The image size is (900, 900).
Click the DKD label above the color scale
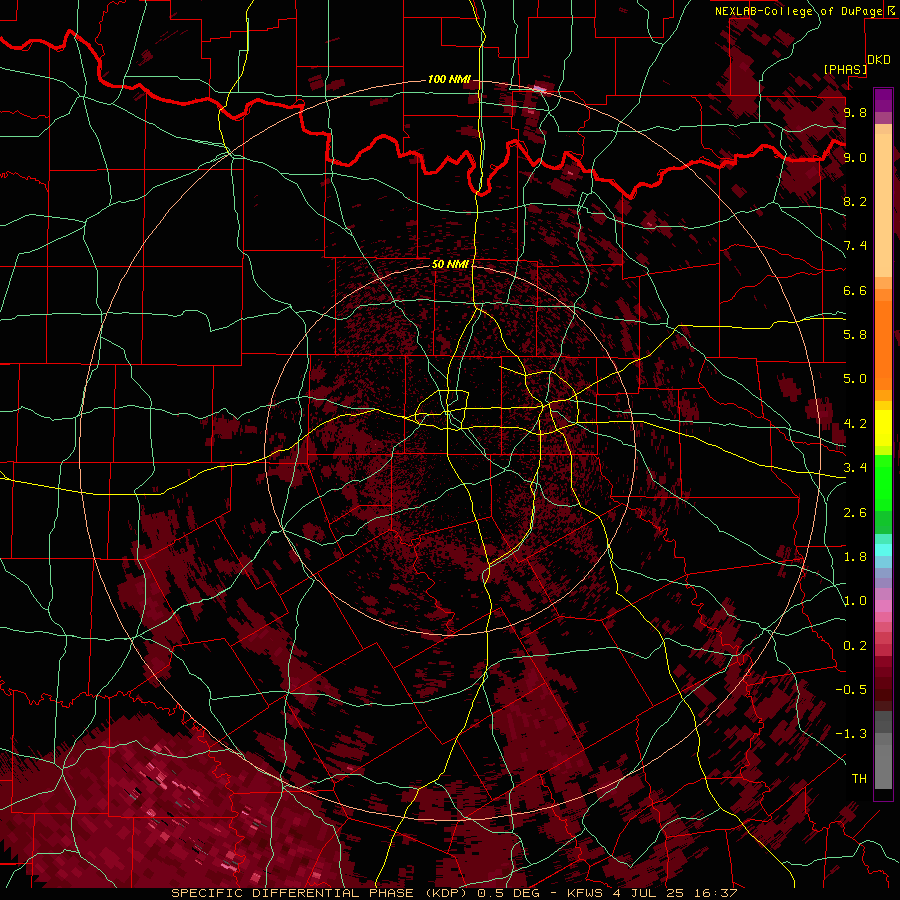coord(879,60)
